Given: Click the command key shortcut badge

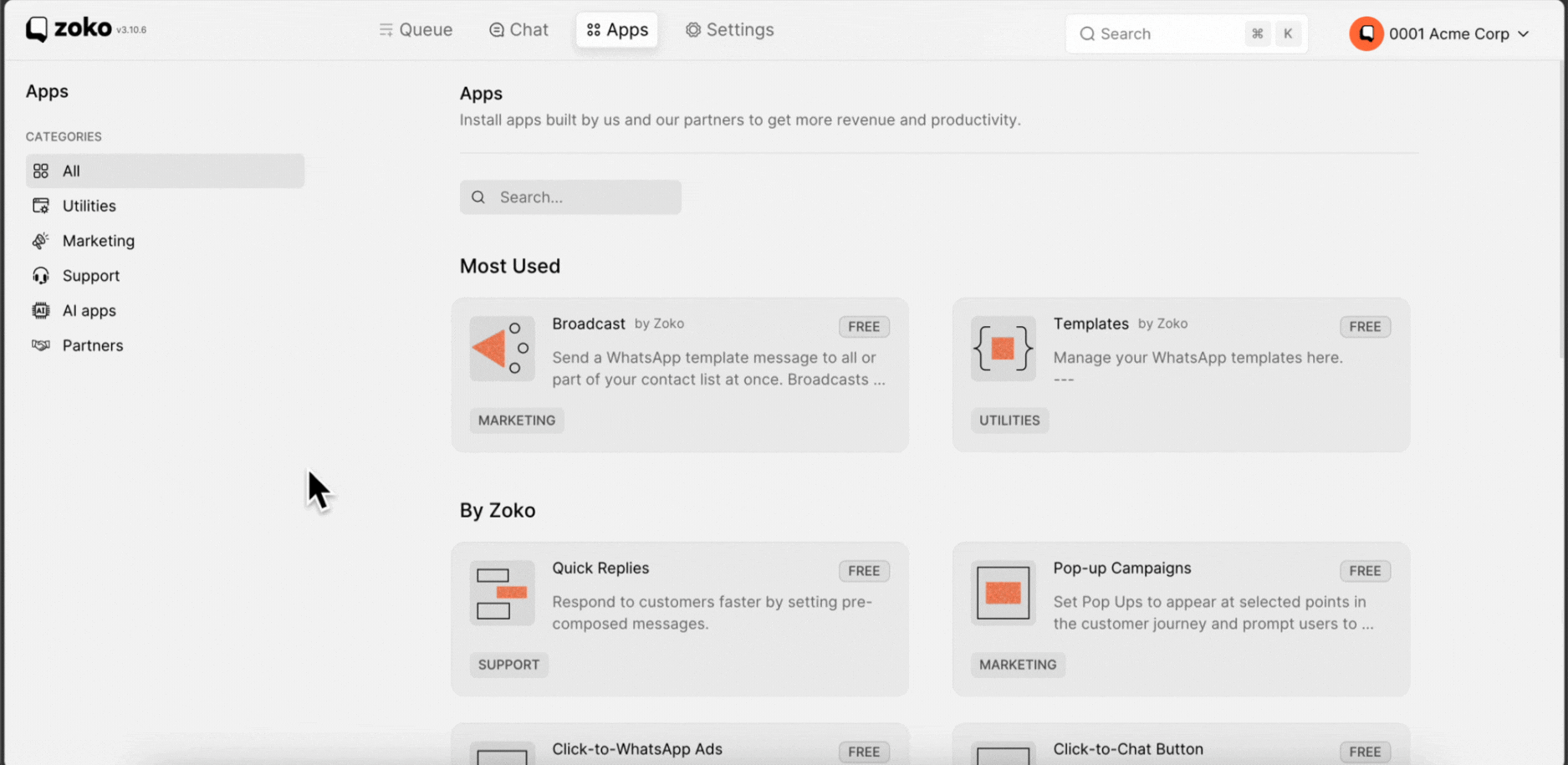Looking at the screenshot, I should (1257, 33).
